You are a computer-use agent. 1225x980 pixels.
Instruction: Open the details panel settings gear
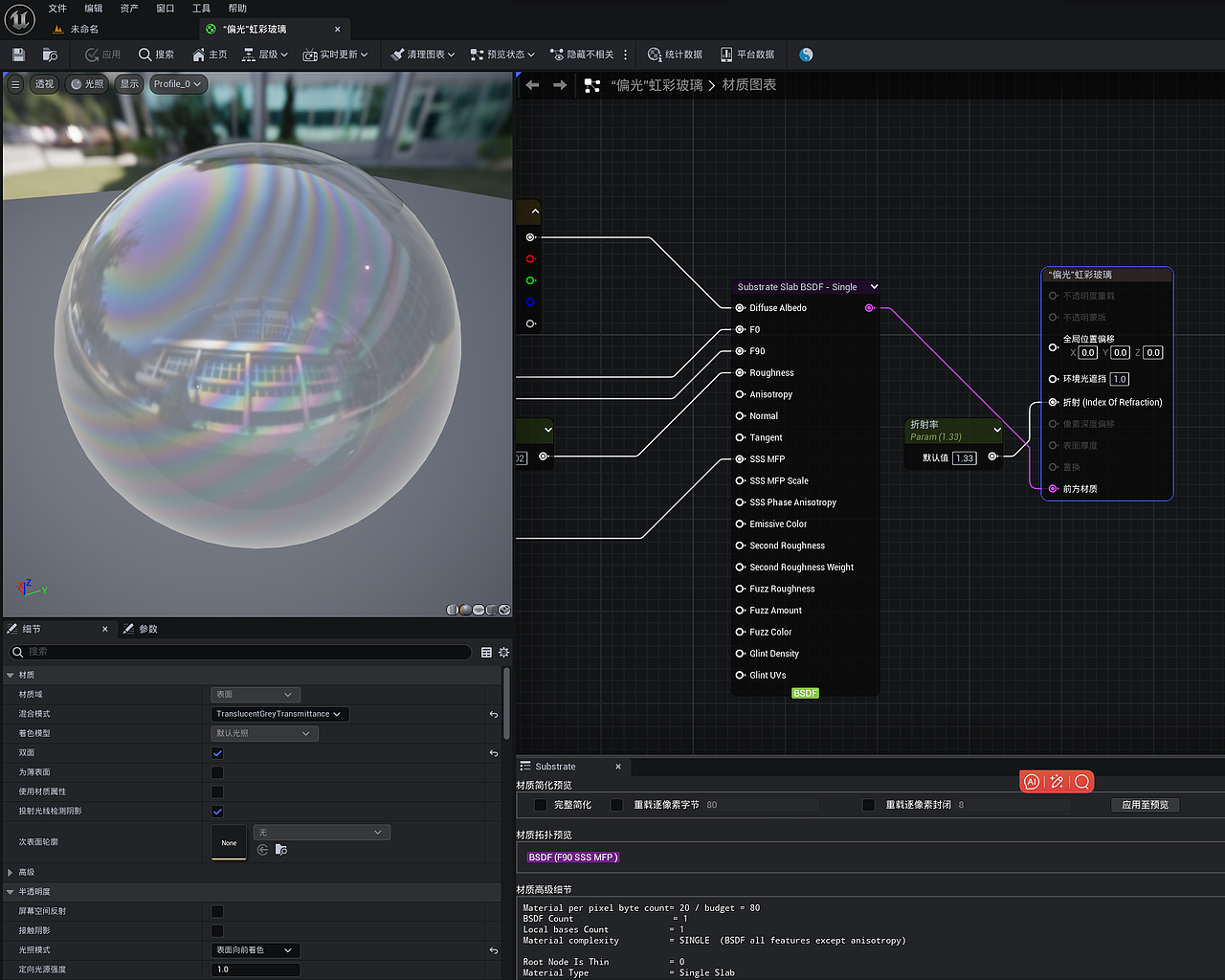click(x=503, y=652)
